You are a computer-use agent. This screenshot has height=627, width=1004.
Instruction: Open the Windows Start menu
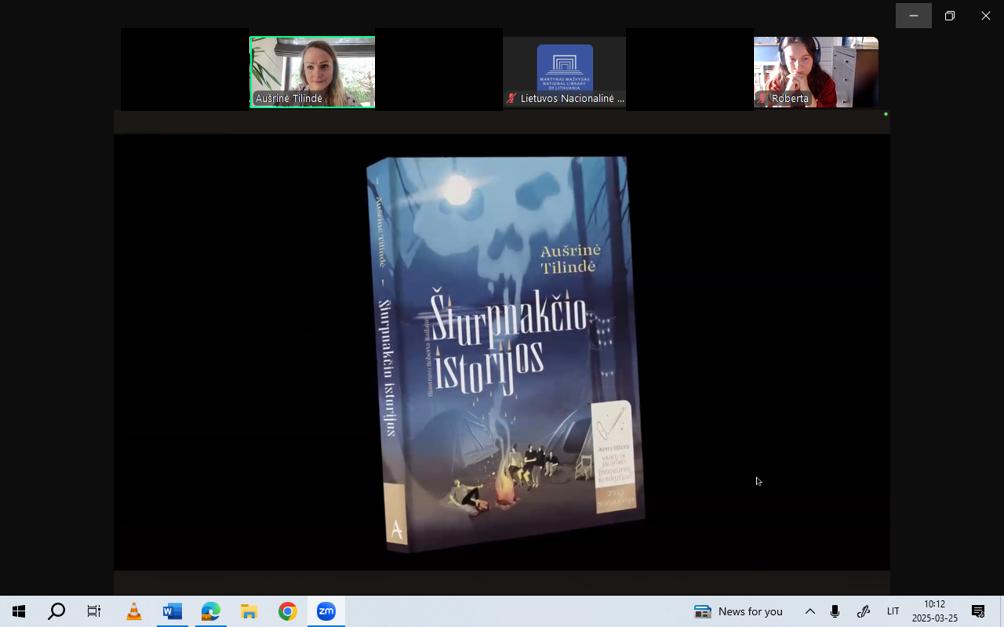[x=18, y=612]
